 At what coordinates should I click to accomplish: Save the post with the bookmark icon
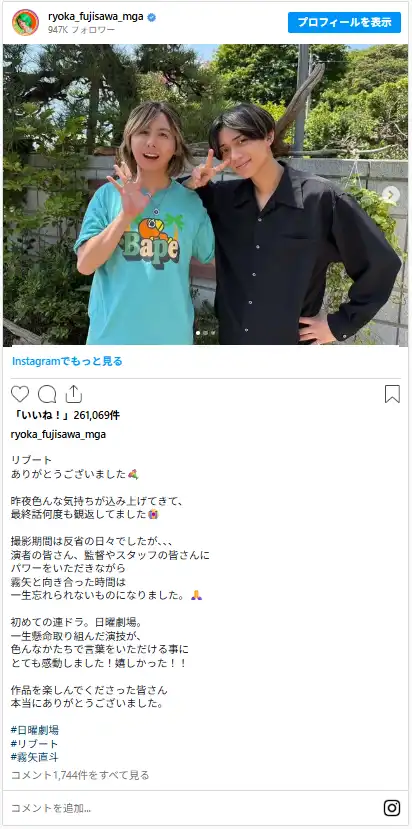[x=392, y=394]
